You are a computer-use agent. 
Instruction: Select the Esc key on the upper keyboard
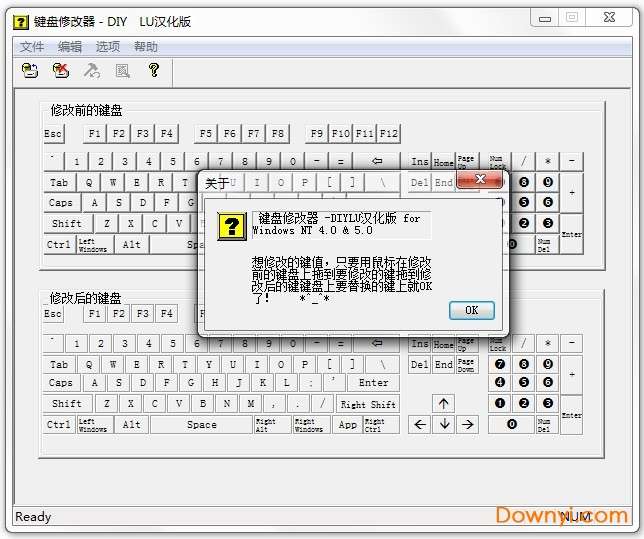click(53, 134)
